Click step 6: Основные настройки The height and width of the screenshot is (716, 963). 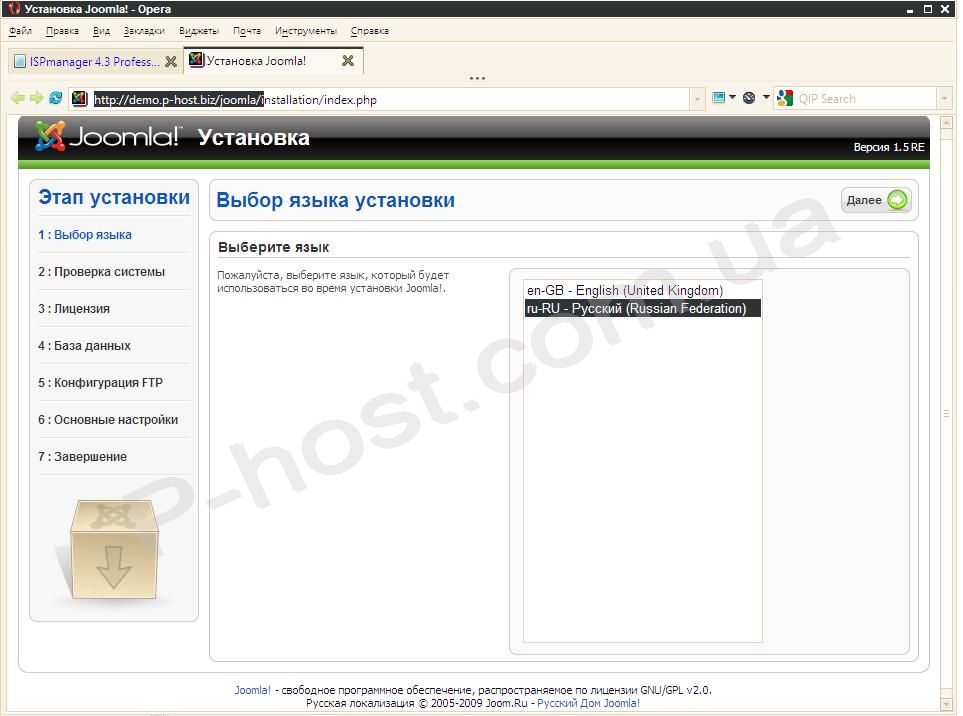tap(108, 419)
